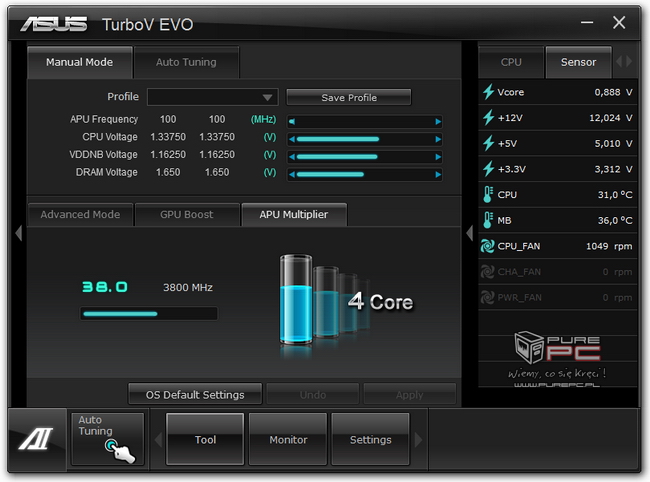Switch to Auto Tuning tab
650x482 pixels.
[x=186, y=62]
